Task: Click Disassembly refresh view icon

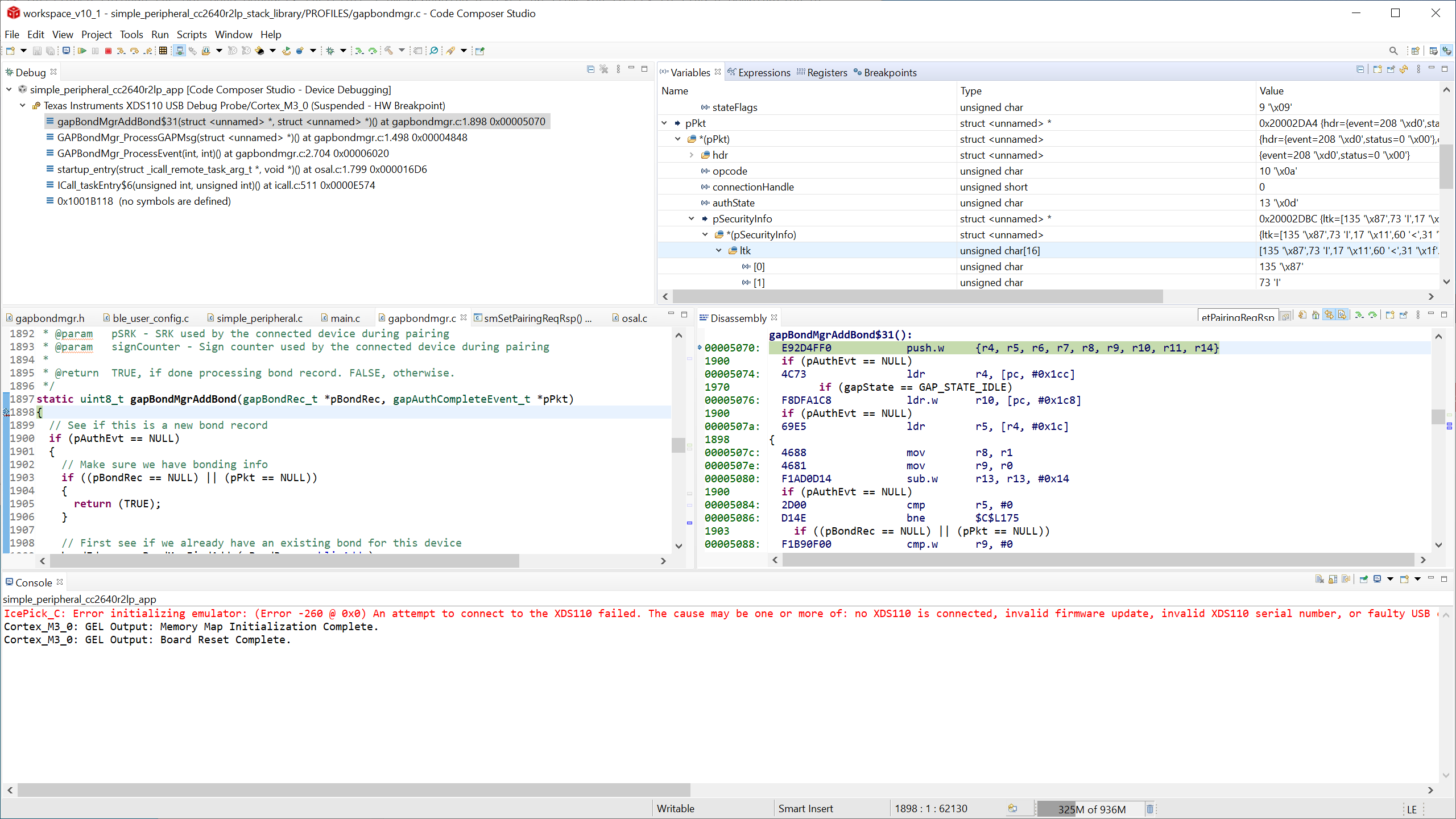Action: pos(1302,315)
